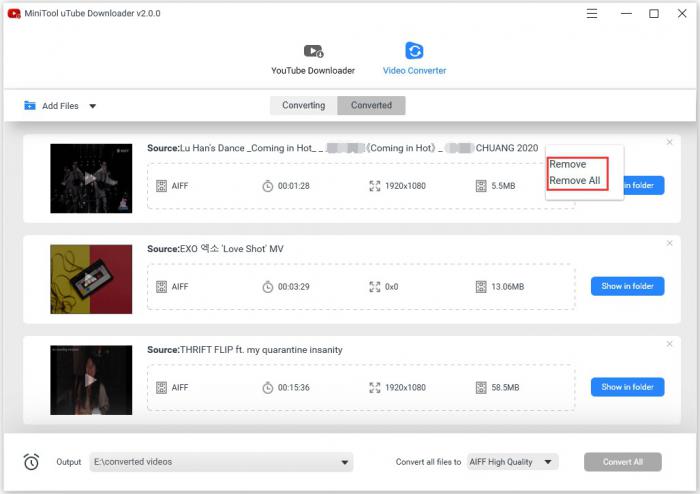Switch to the Converted tab
The width and height of the screenshot is (700, 494).
(371, 105)
